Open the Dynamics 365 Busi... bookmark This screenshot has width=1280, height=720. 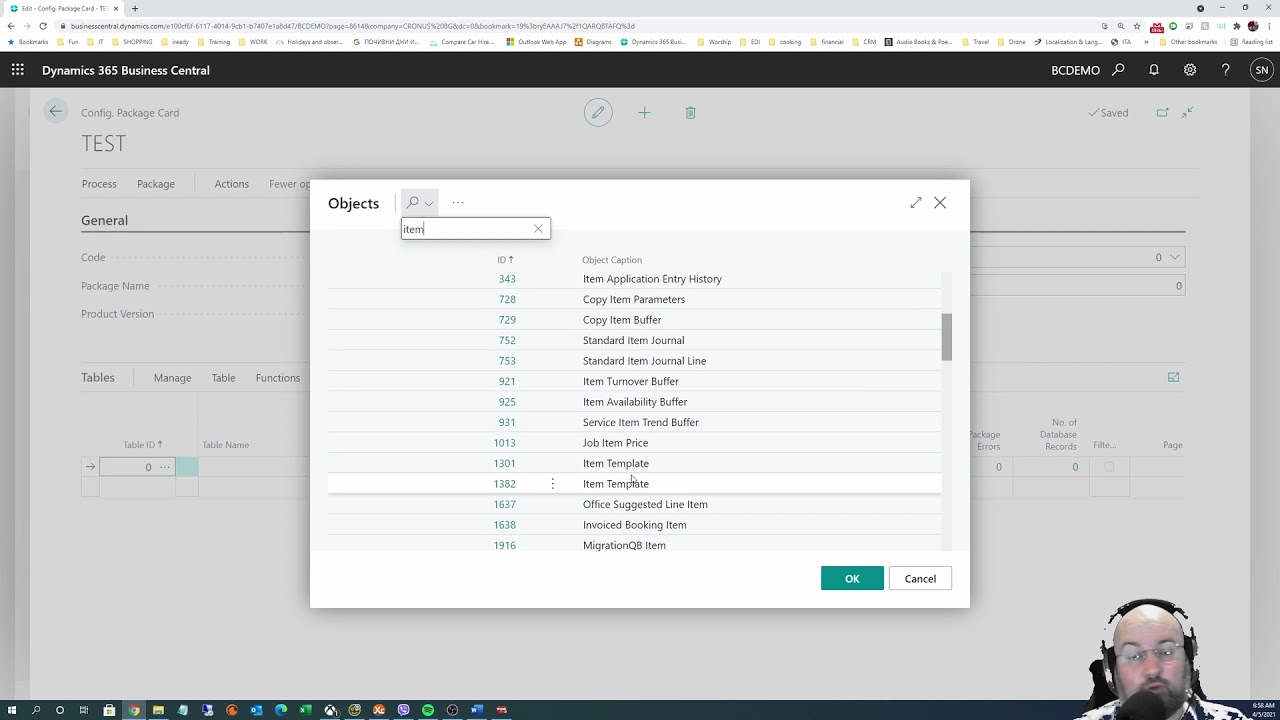tap(653, 42)
